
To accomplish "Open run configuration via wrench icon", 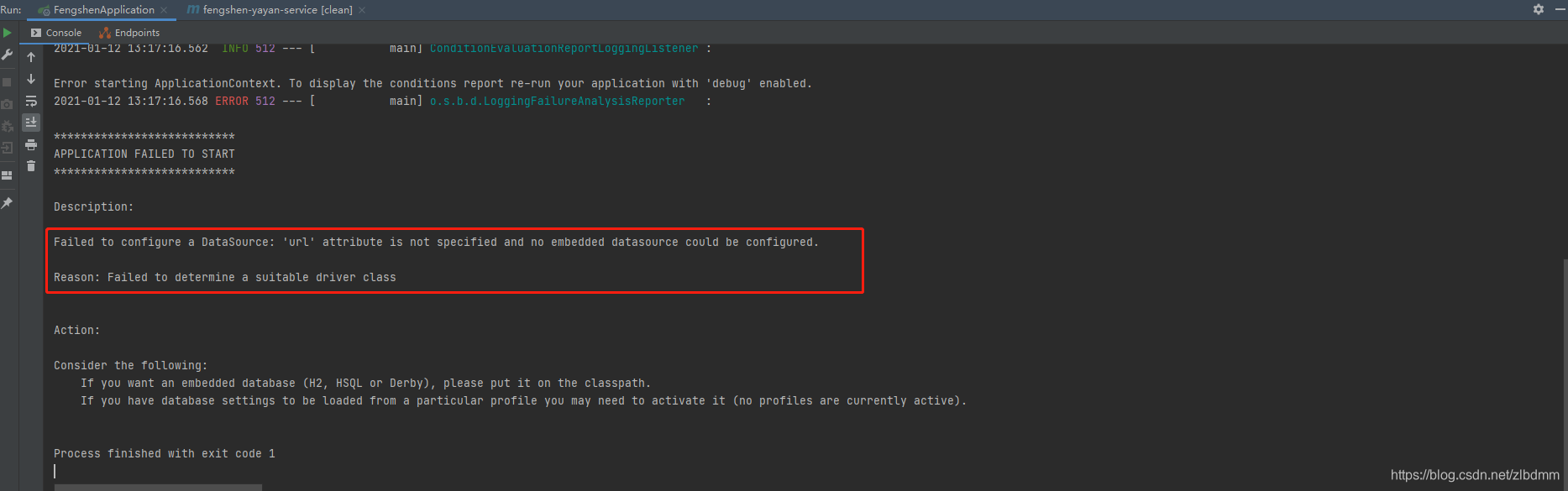I will pyautogui.click(x=7, y=55).
